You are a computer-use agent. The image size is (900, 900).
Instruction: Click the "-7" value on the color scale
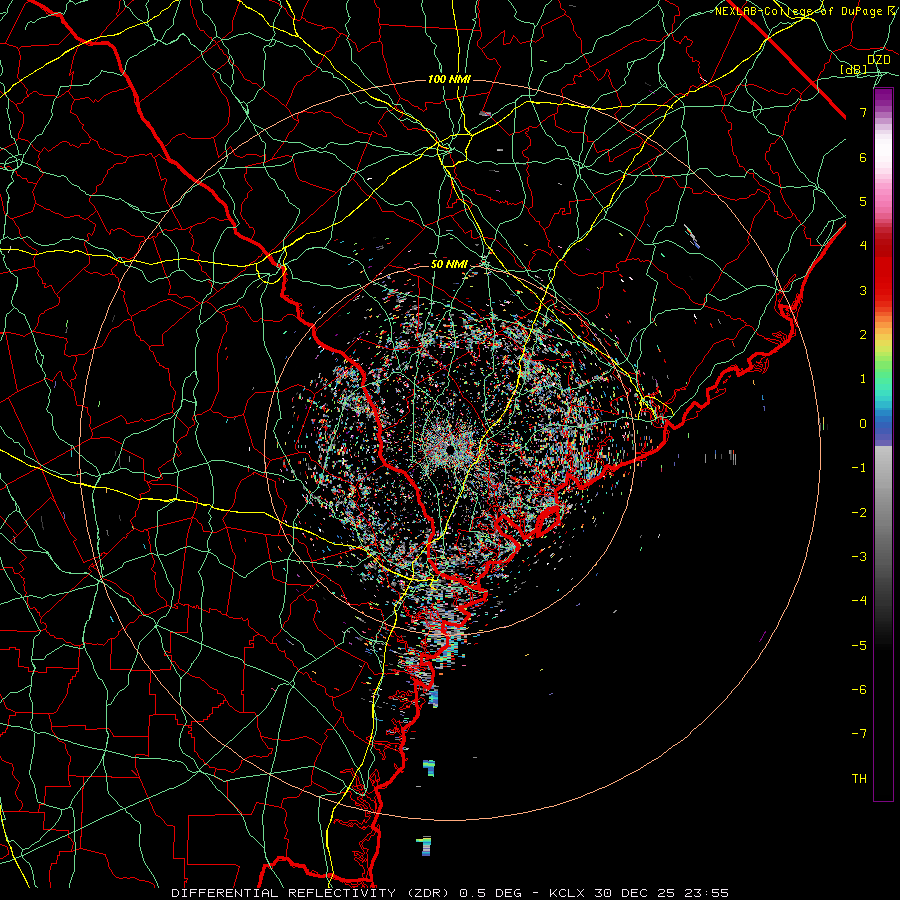click(x=859, y=734)
